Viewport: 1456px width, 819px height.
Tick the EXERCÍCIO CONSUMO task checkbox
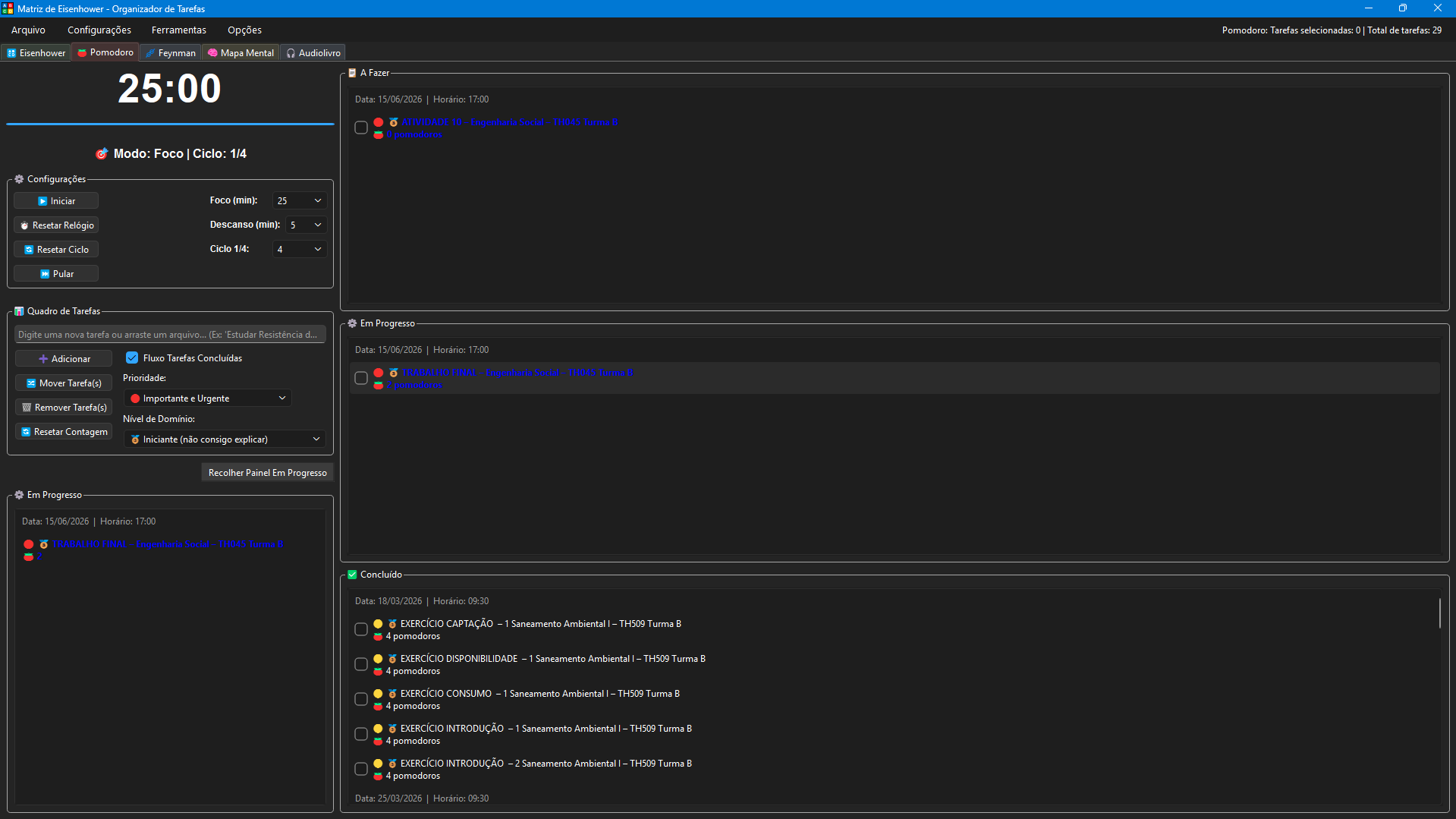[x=361, y=699]
